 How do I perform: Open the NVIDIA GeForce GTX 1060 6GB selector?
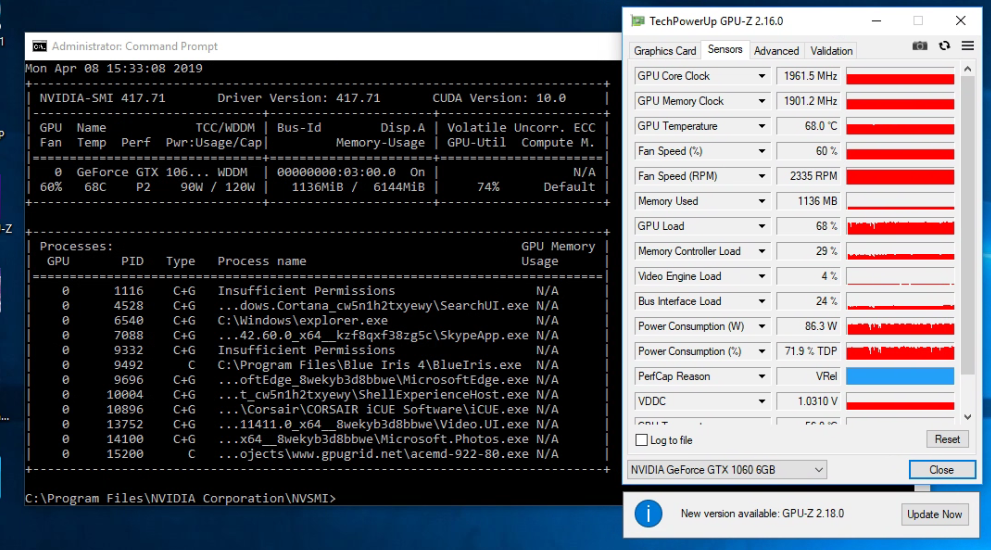726,470
